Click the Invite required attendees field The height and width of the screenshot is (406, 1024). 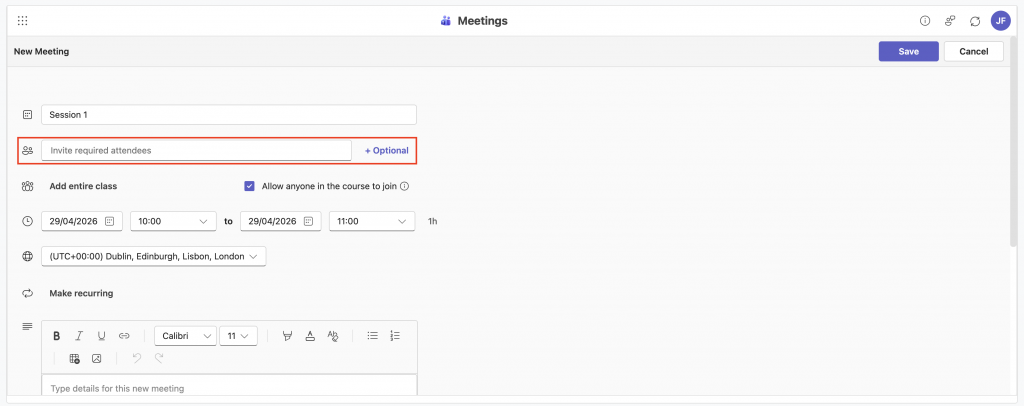pos(196,150)
